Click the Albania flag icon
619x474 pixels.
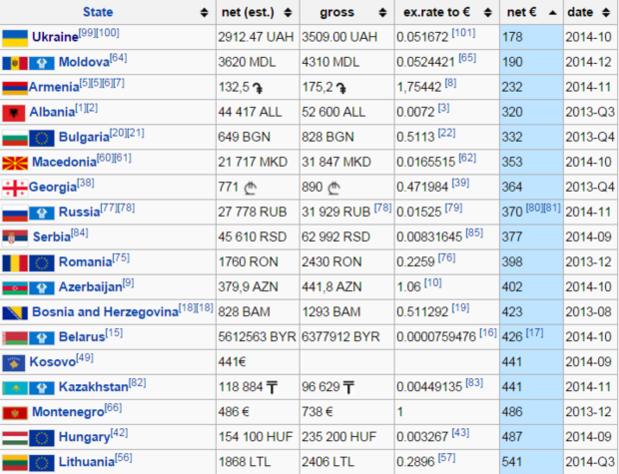(x=14, y=113)
